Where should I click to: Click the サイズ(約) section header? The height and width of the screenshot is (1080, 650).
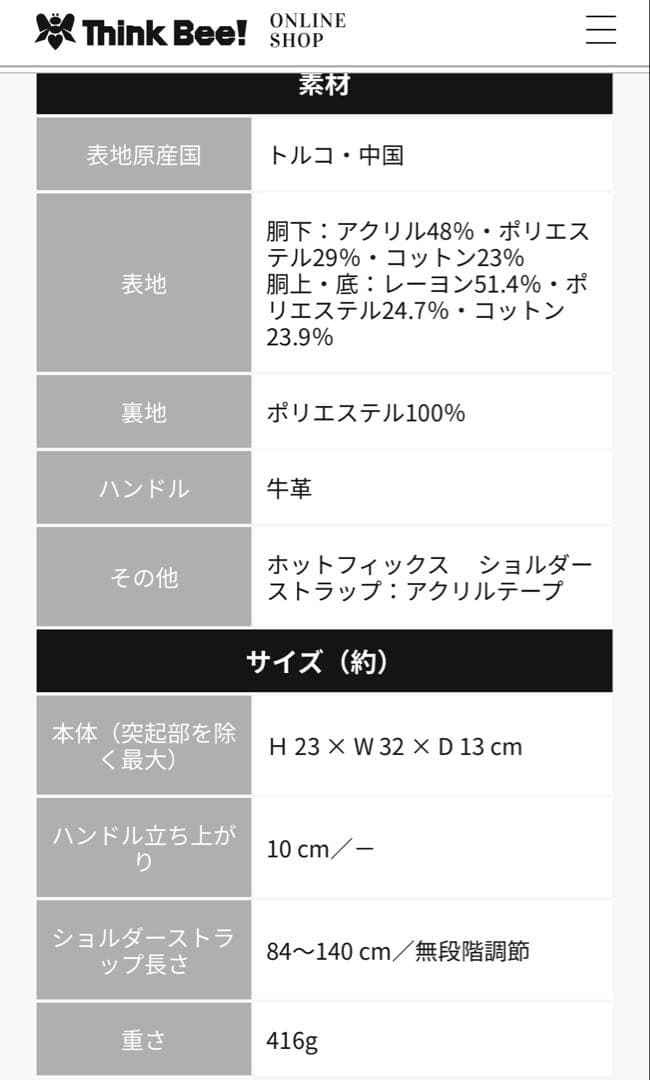tap(324, 661)
